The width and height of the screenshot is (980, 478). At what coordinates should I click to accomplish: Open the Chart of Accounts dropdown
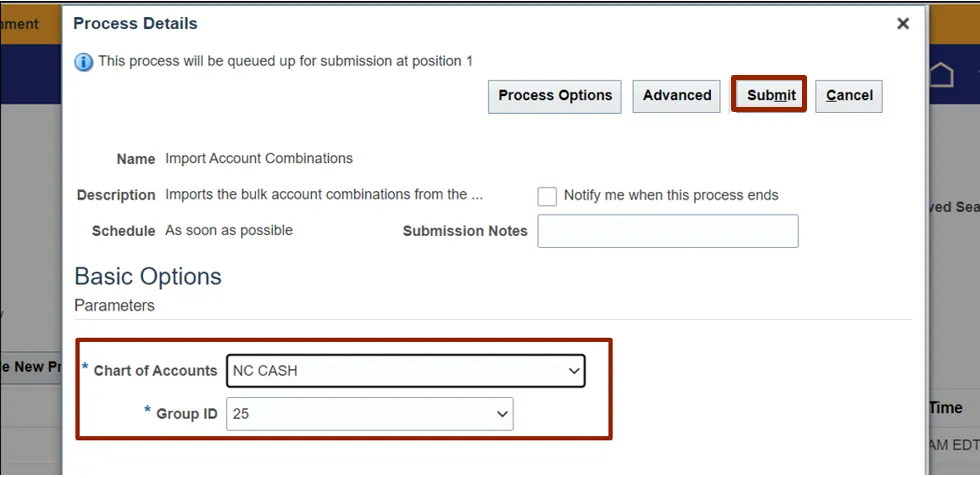pos(405,371)
